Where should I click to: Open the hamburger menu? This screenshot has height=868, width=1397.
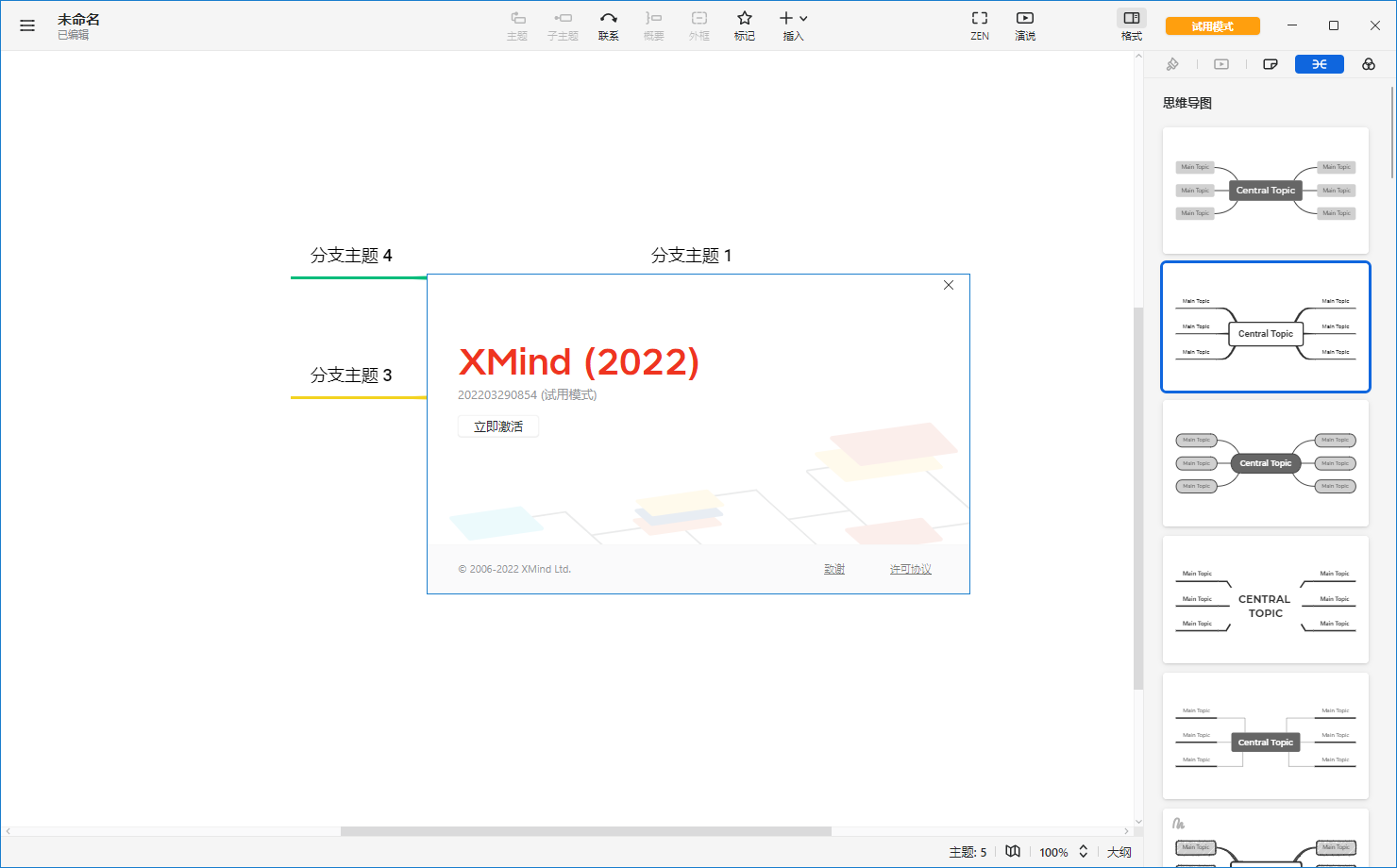click(27, 25)
